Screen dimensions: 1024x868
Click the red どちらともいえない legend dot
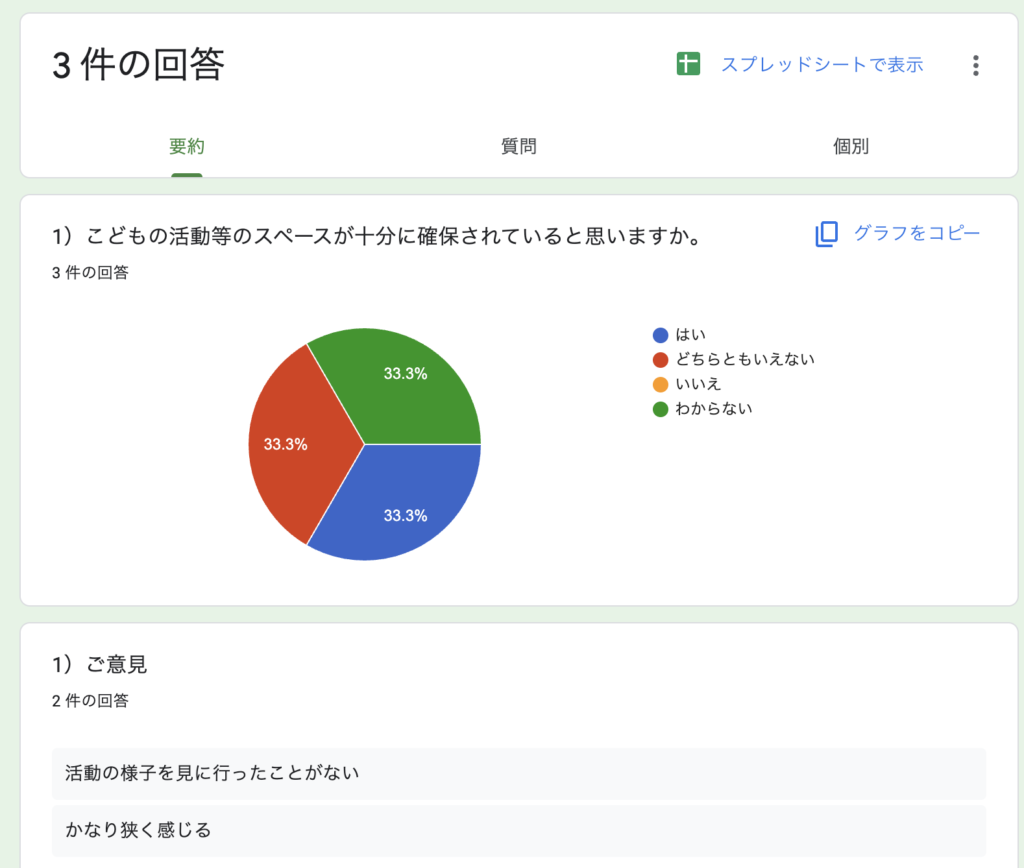[660, 359]
